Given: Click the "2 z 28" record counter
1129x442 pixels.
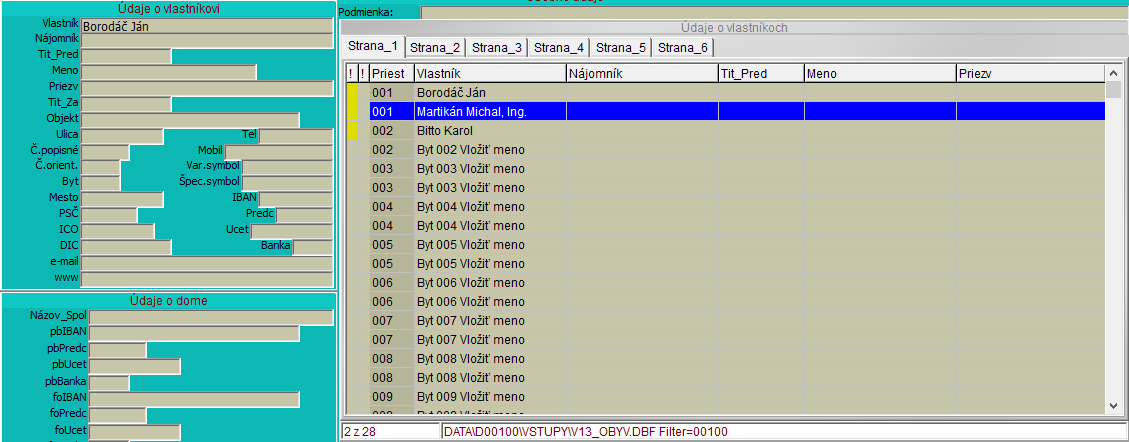Looking at the screenshot, I should tap(359, 431).
